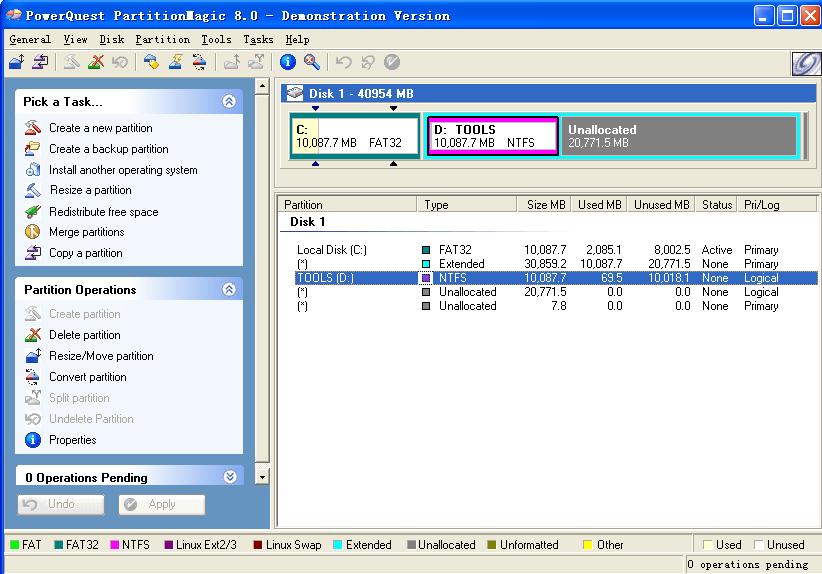Image resolution: width=822 pixels, height=574 pixels.
Task: Collapse the Partition Operations panel
Action: pyautogui.click(x=229, y=289)
